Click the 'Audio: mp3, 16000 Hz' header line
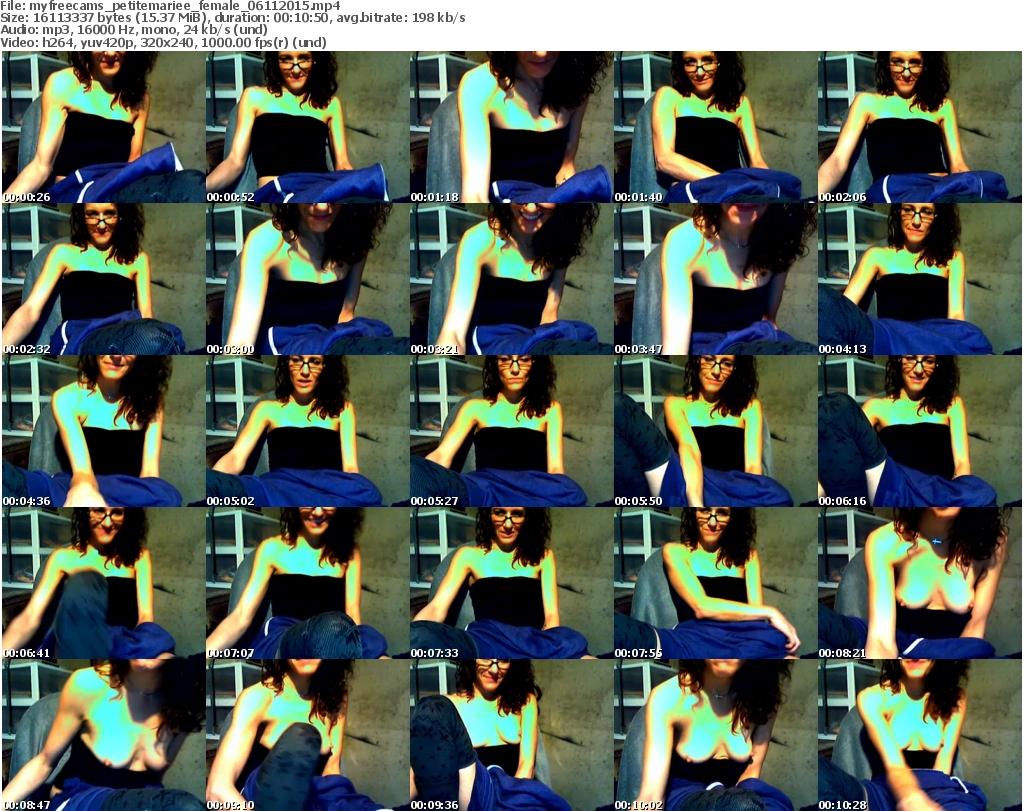Viewport: 1024px width, 811px height. point(134,30)
